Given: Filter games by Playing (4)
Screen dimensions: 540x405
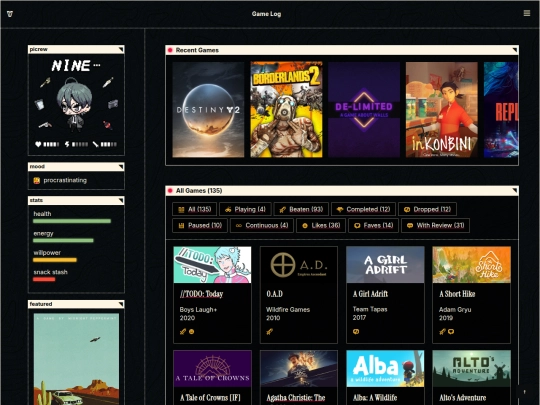Looking at the screenshot, I should click(x=245, y=209).
